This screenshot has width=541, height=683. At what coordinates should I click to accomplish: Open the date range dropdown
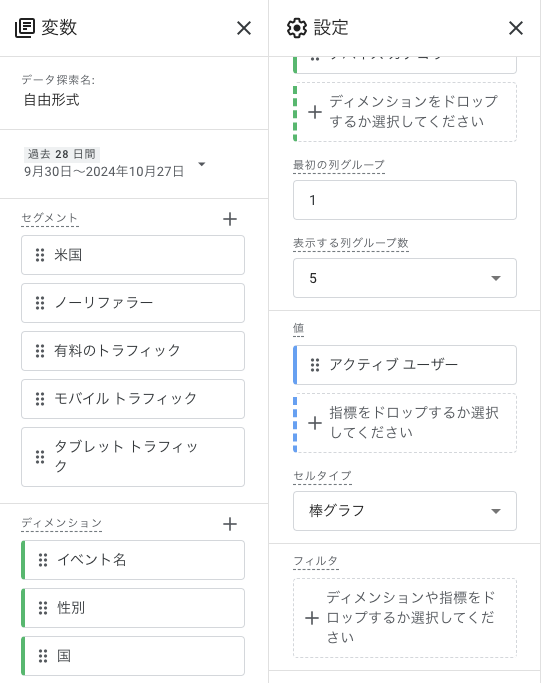click(x=202, y=164)
